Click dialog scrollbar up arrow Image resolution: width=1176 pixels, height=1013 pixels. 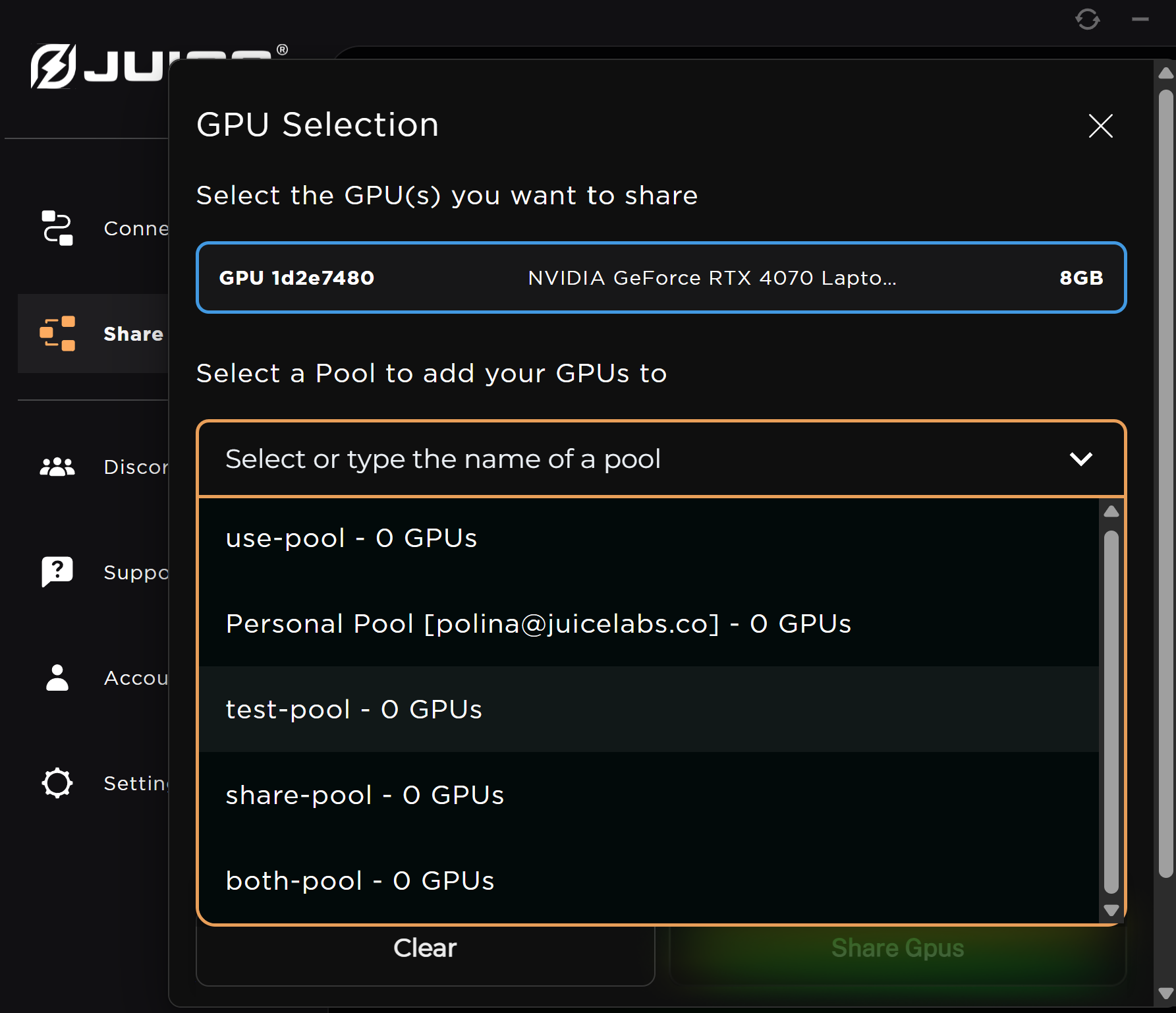(x=1166, y=72)
